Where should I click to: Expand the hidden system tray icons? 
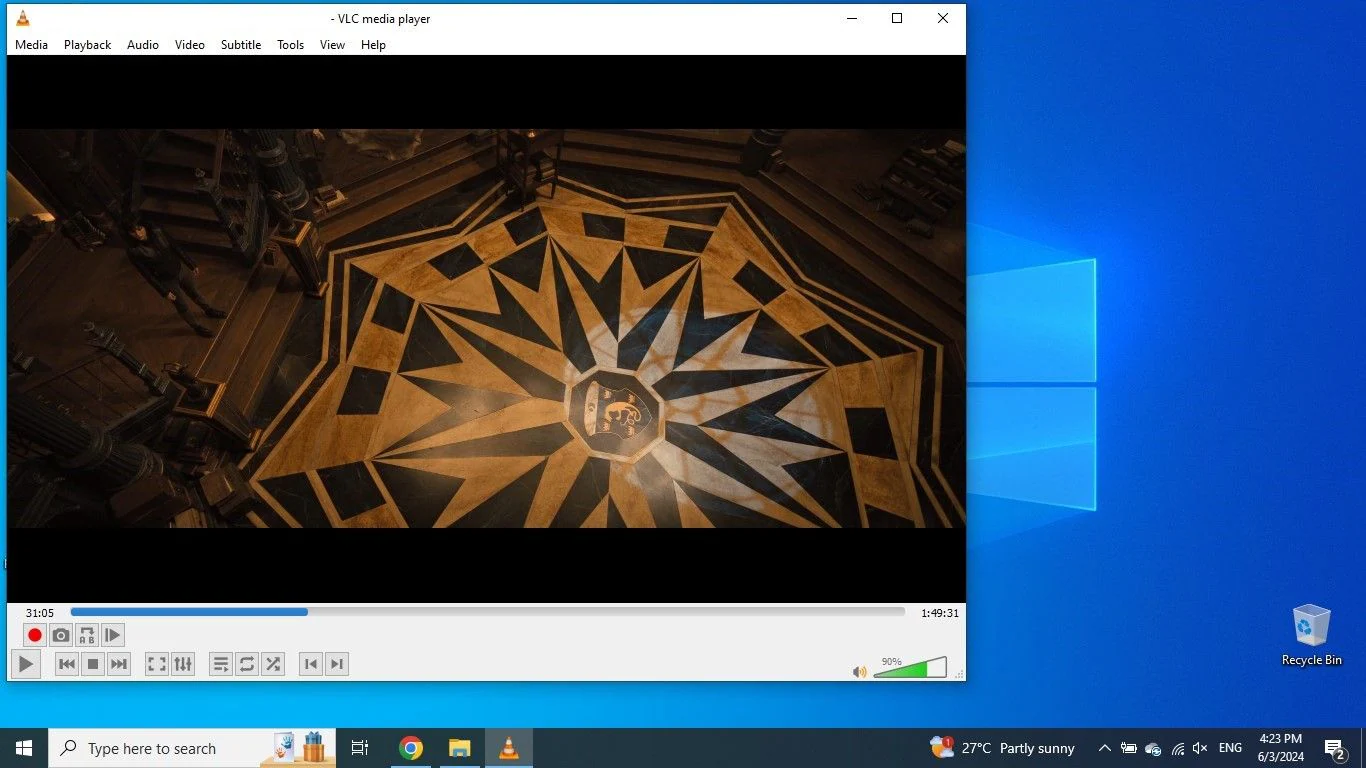click(x=1104, y=748)
